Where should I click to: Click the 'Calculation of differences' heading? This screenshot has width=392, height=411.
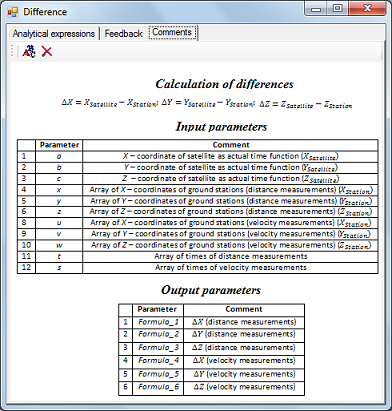[x=225, y=84]
